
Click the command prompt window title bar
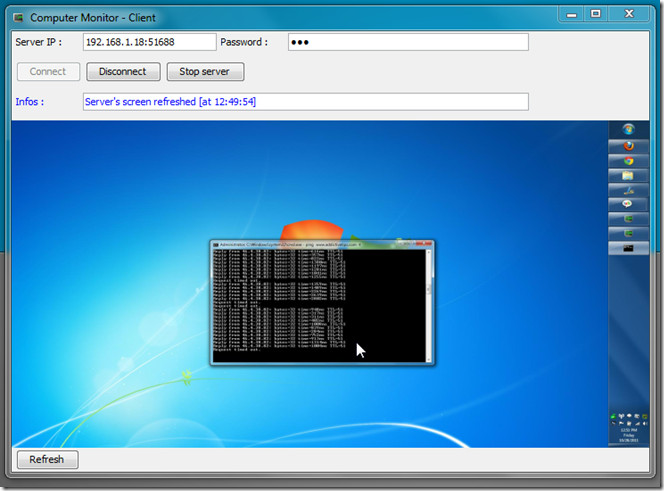point(300,244)
